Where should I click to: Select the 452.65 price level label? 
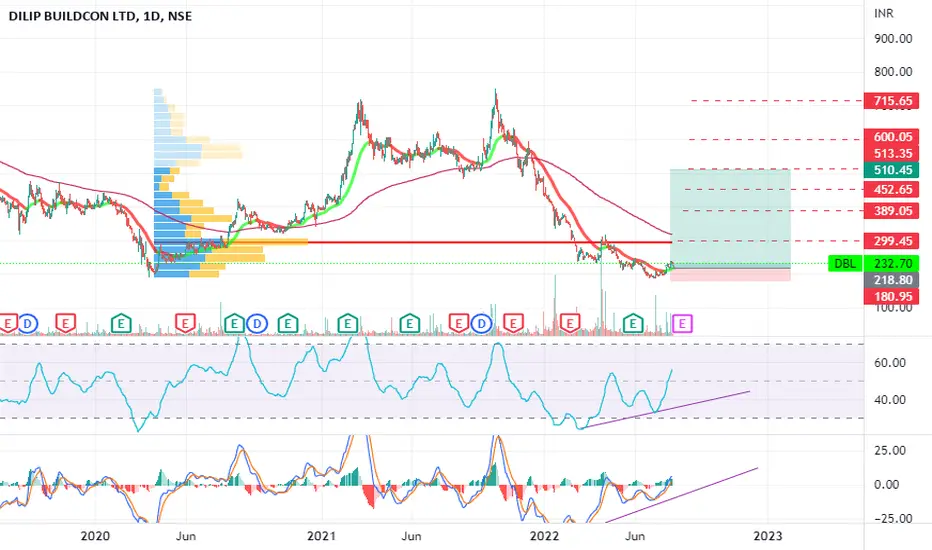coord(892,190)
